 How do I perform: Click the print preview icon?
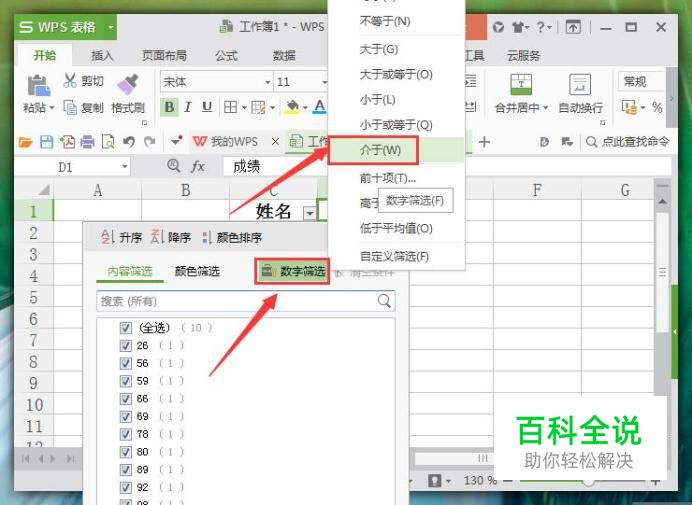[108, 142]
